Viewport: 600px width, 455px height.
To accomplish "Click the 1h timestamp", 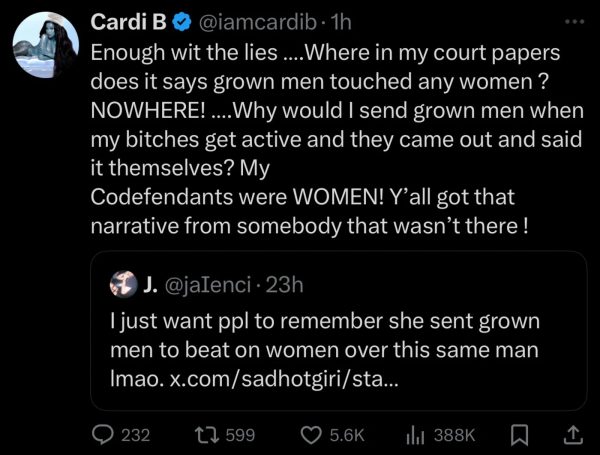I will tap(341, 22).
